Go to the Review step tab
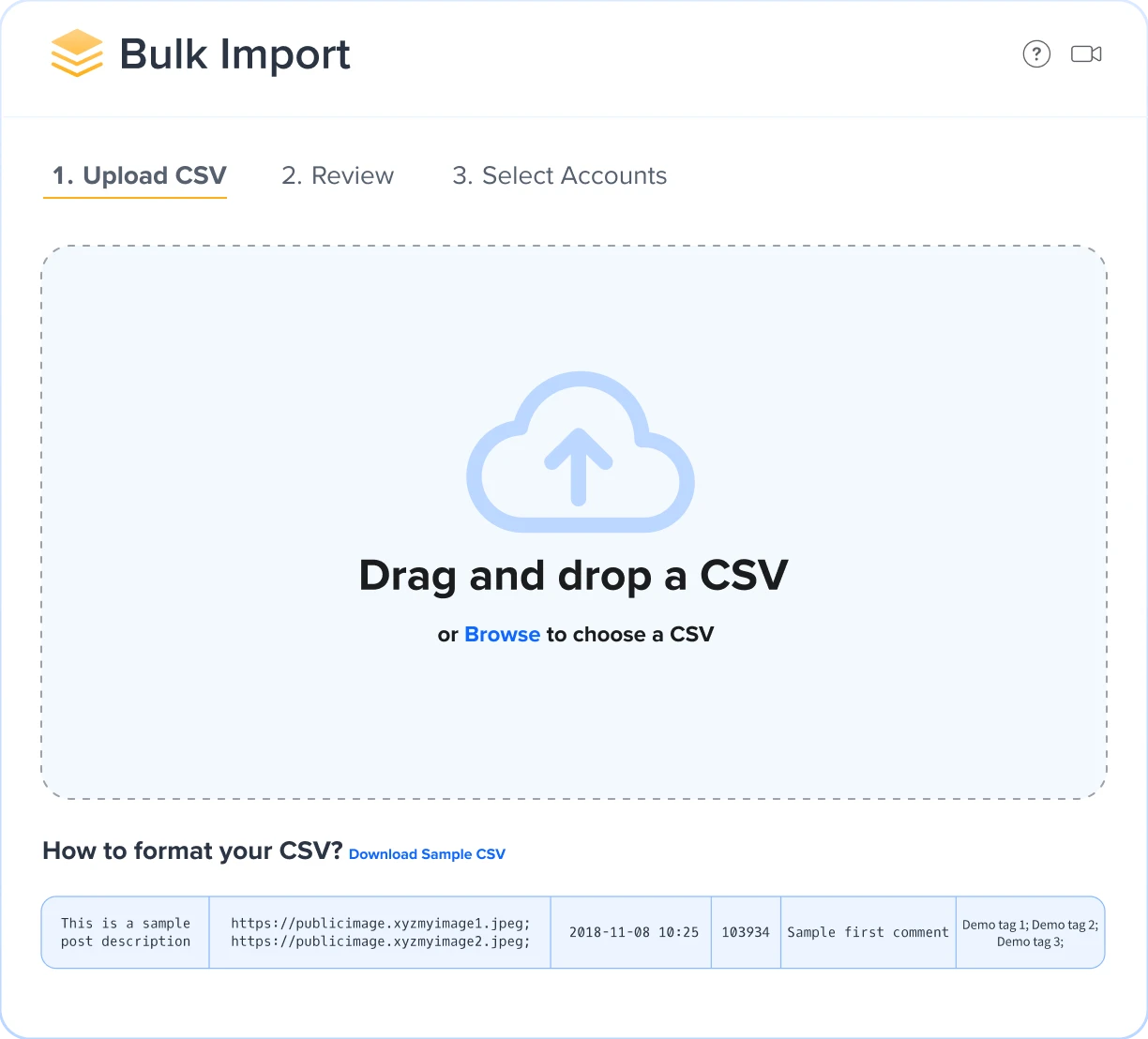Screen dimensions: 1148x1039 [x=338, y=176]
